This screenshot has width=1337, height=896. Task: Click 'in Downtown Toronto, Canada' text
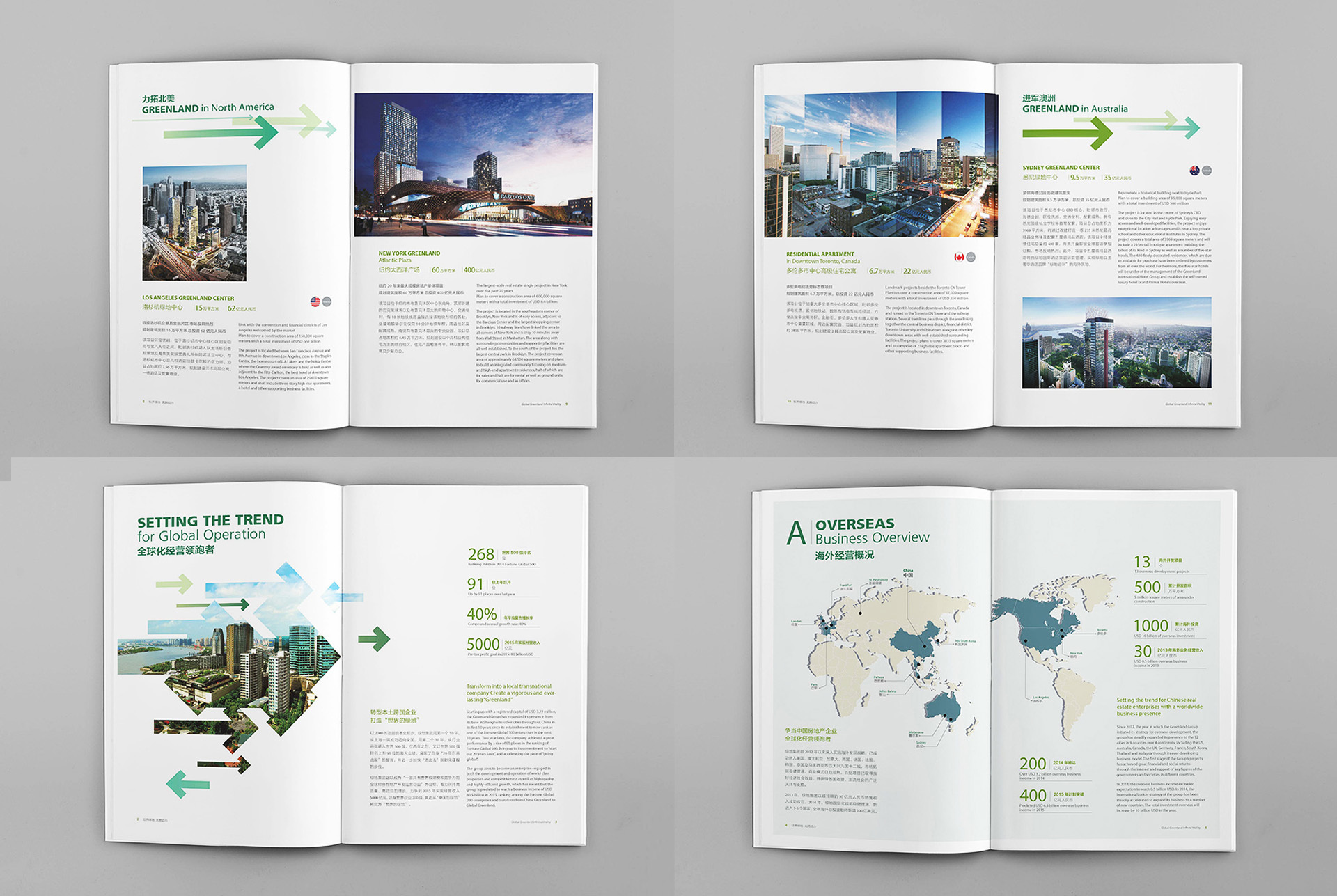(823, 261)
